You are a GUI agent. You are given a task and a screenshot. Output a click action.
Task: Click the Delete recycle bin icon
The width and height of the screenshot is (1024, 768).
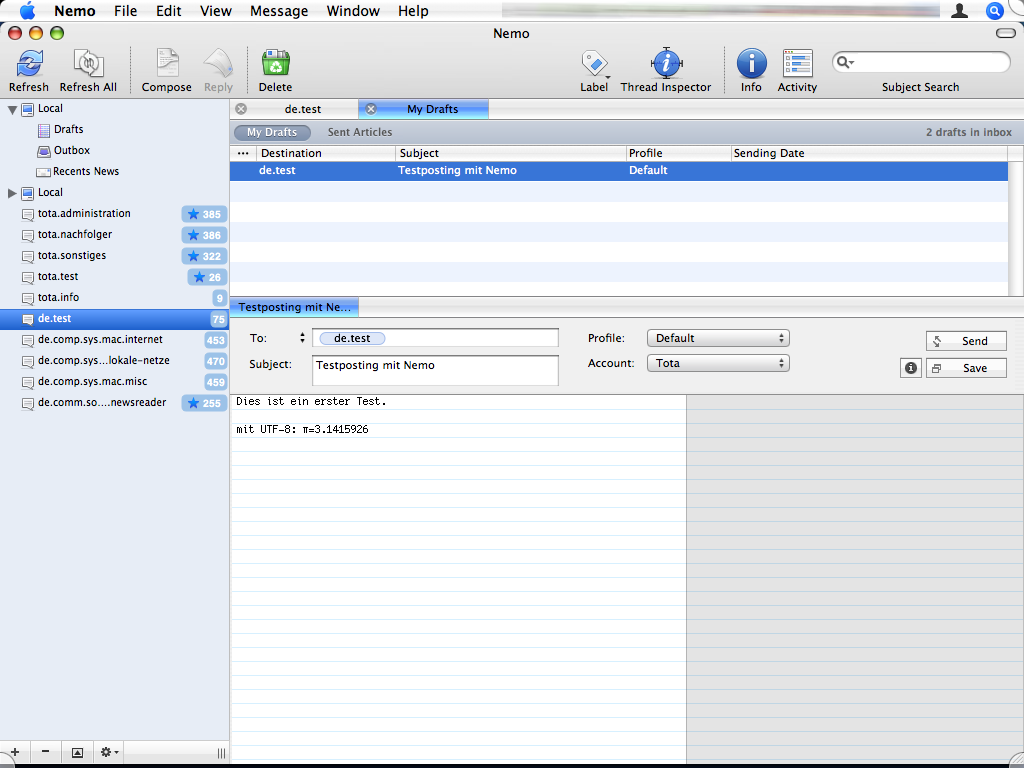(x=275, y=64)
